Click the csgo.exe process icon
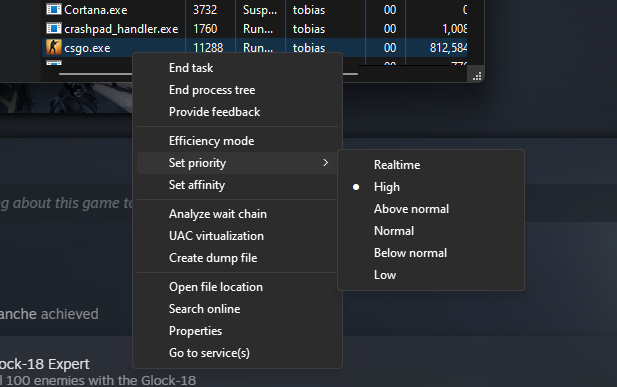Viewport: 617px width, 387px height. click(54, 48)
